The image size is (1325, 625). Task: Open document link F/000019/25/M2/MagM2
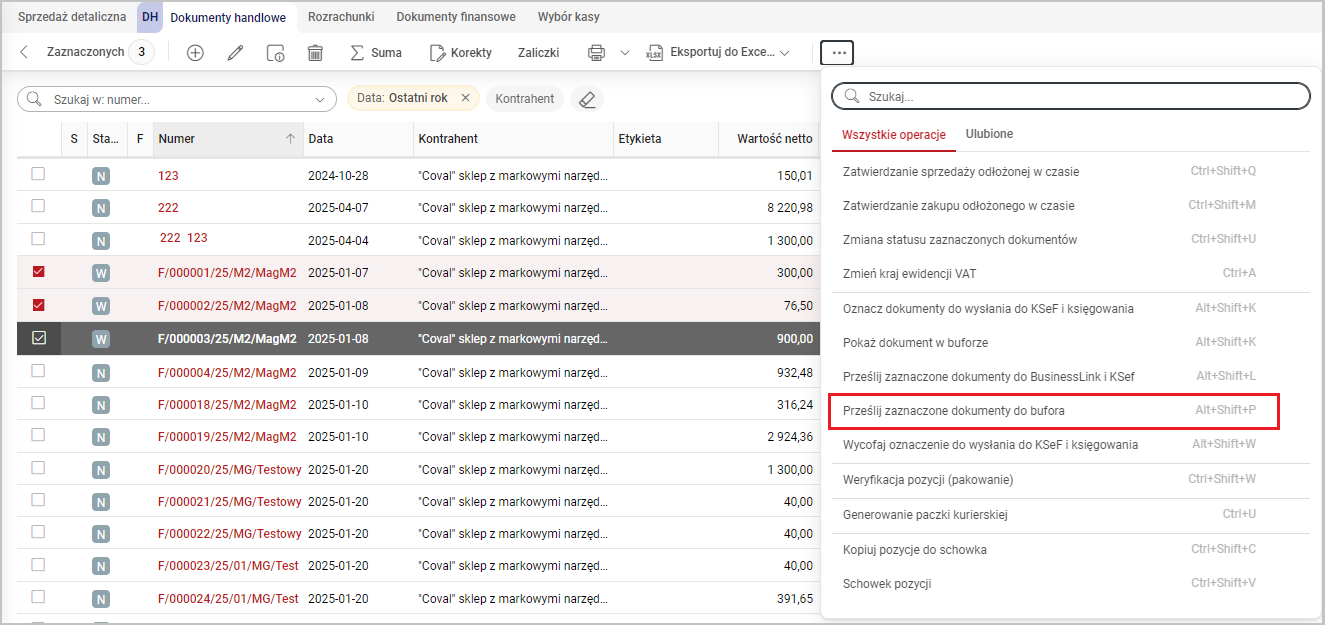[227, 437]
